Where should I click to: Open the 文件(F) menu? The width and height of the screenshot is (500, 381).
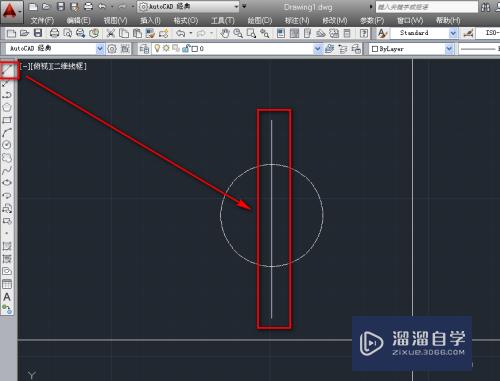click(x=43, y=21)
